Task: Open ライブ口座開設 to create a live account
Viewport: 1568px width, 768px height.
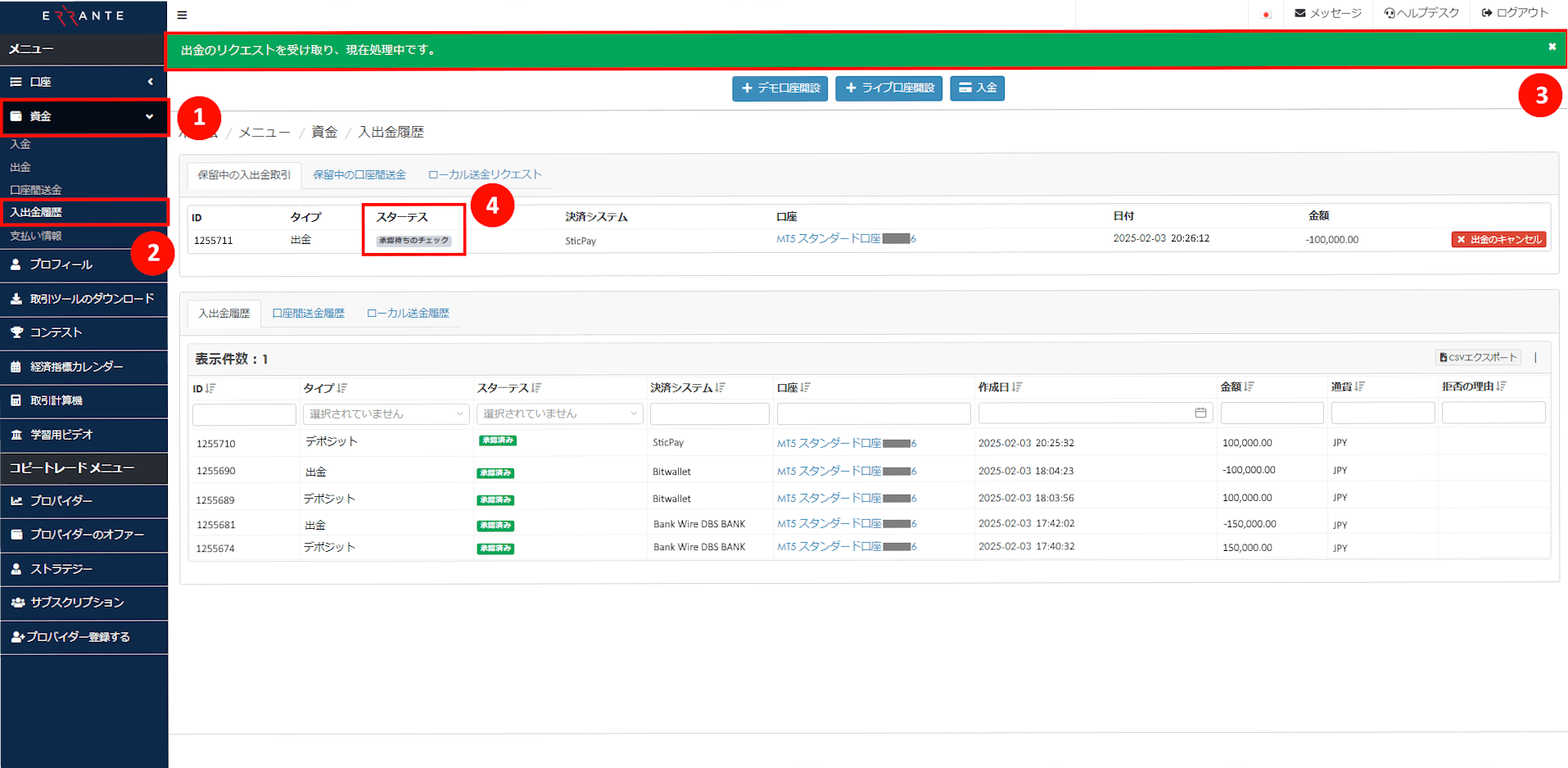Action: click(888, 88)
